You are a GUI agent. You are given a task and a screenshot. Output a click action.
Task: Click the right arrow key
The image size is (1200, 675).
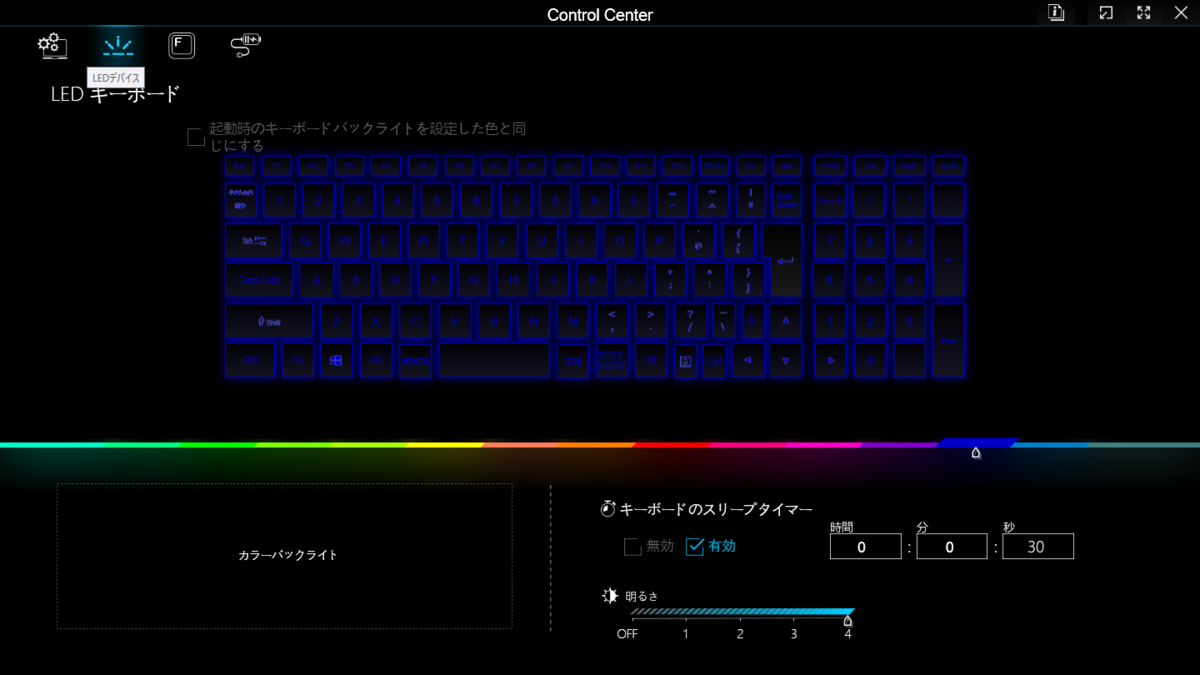tap(830, 361)
